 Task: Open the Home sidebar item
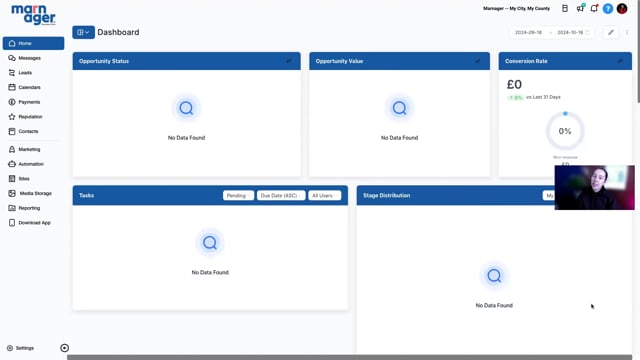pyautogui.click(x=33, y=43)
